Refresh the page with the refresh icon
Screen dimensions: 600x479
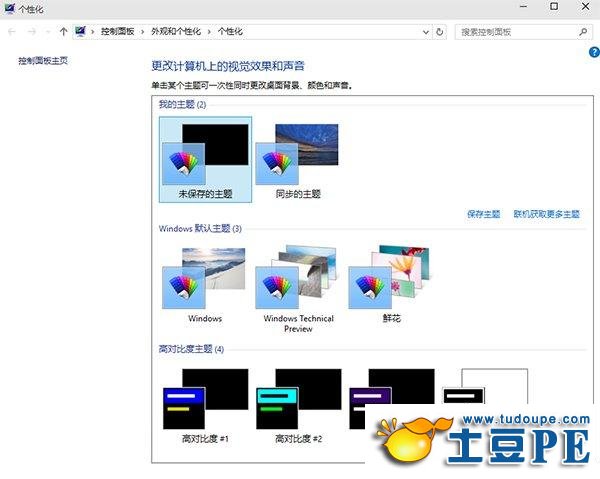pos(440,32)
